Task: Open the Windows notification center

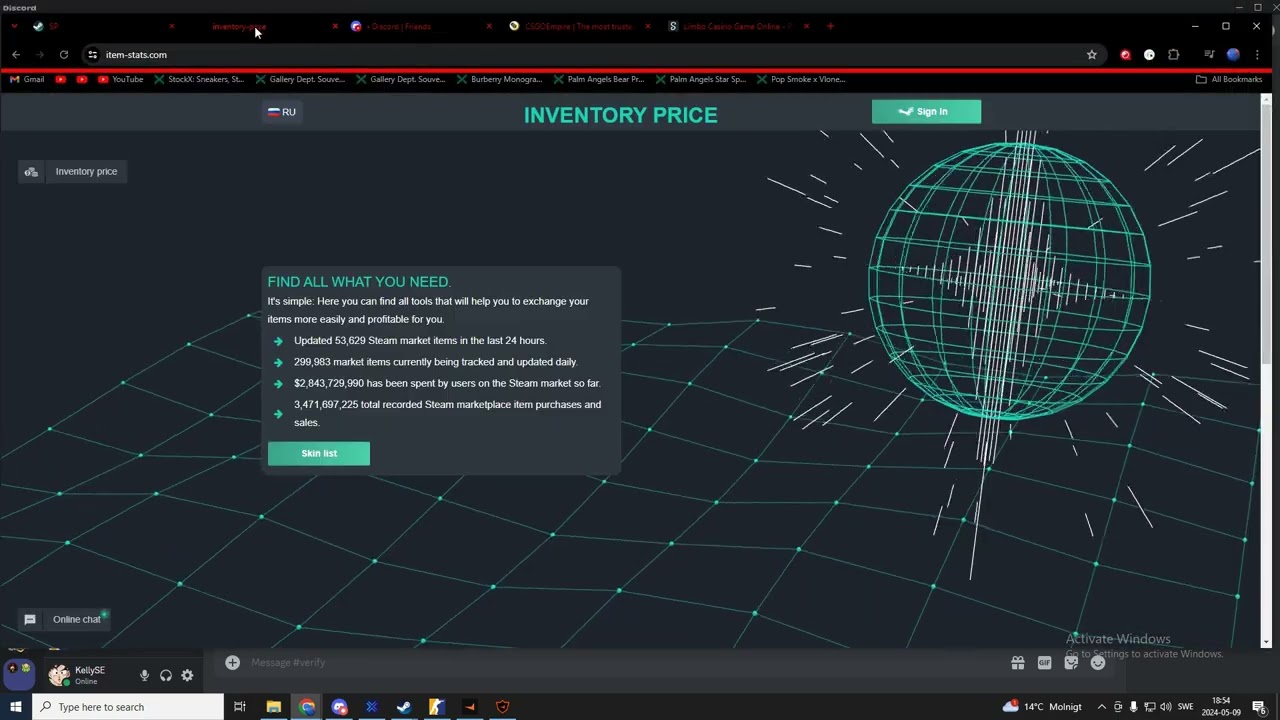Action: point(1259,707)
